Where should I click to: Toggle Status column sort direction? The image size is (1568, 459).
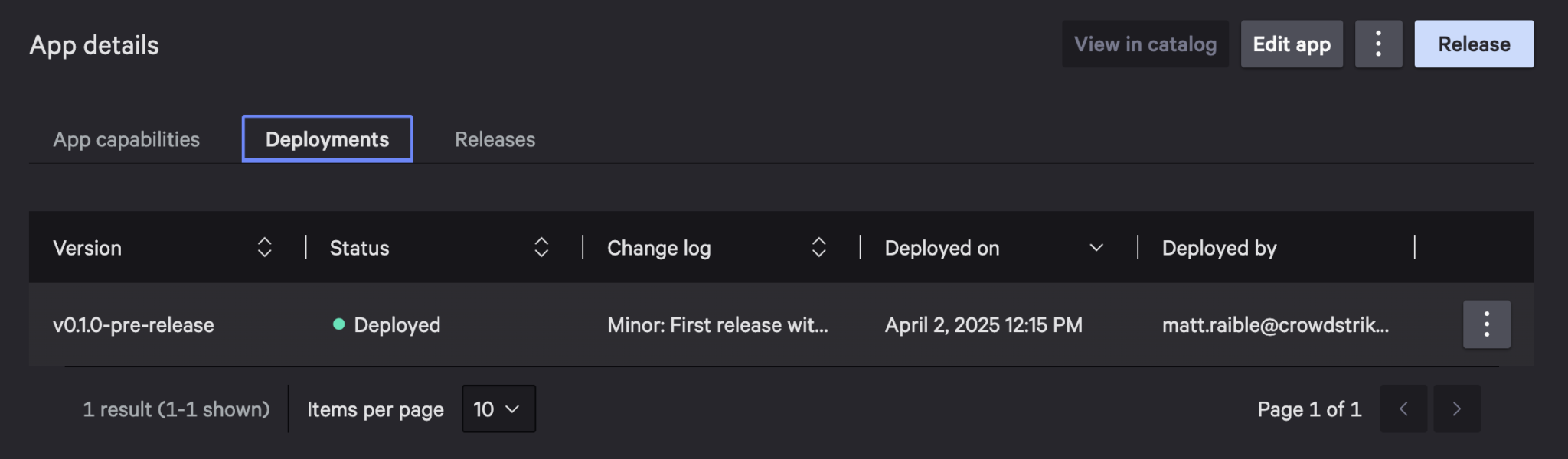[541, 247]
